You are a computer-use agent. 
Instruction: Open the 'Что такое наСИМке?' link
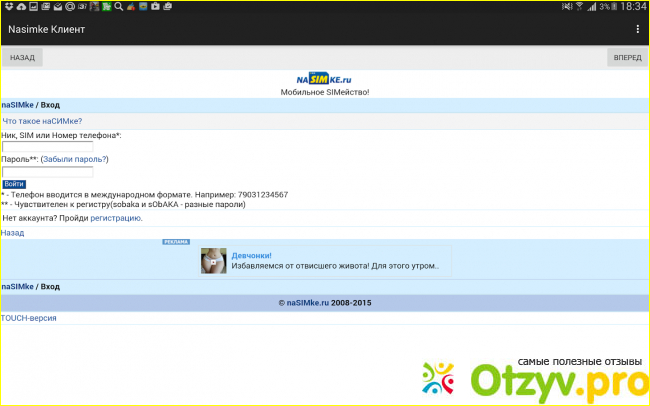point(42,120)
